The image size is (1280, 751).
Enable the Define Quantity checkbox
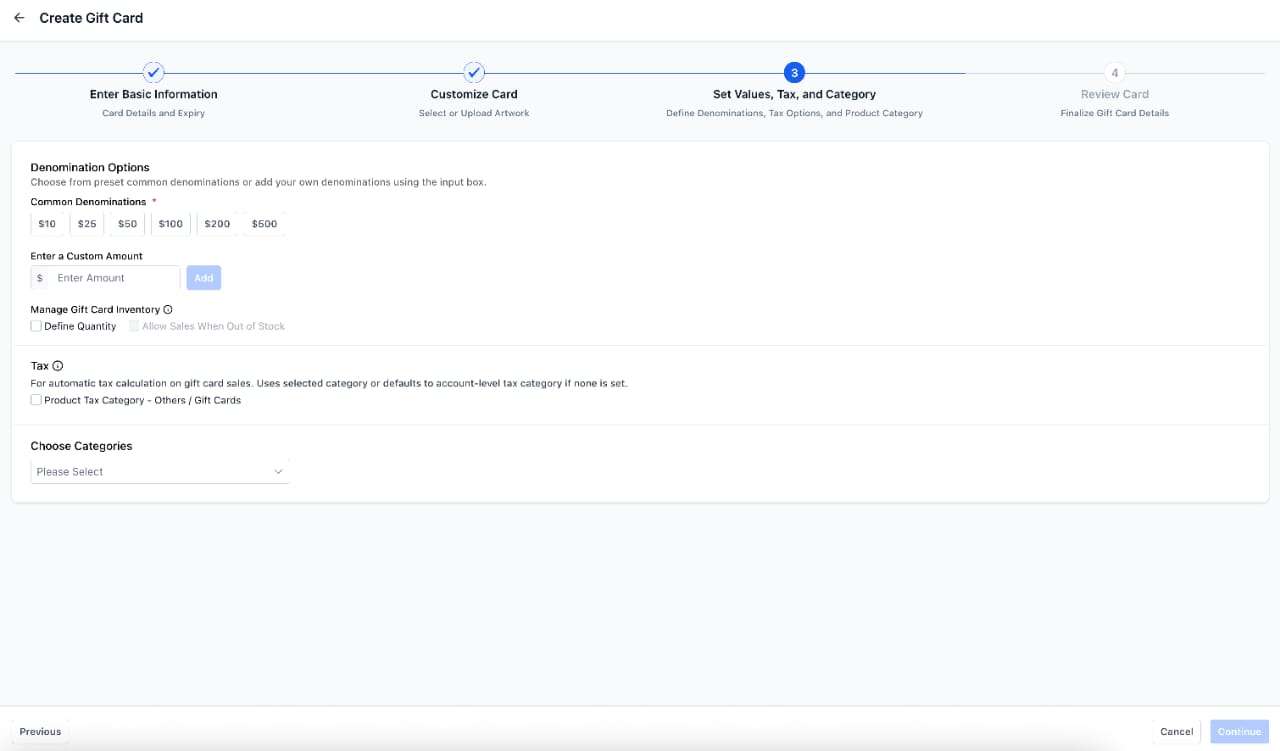pos(36,326)
